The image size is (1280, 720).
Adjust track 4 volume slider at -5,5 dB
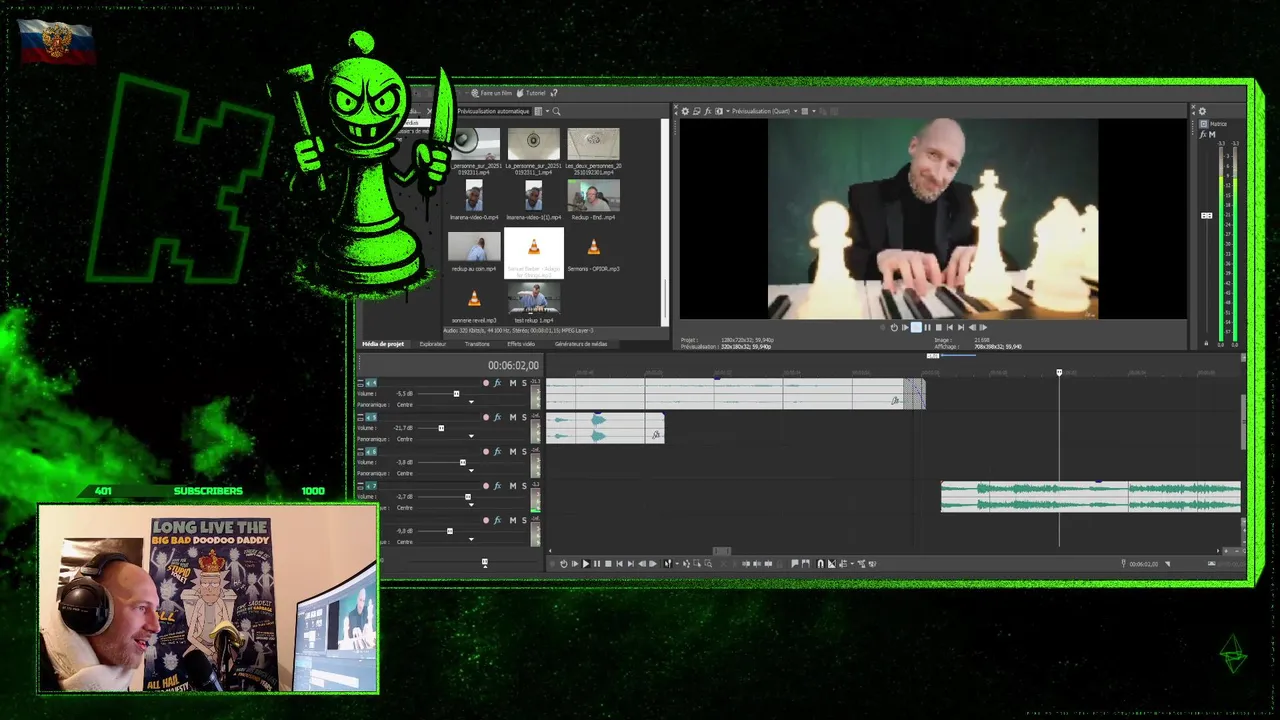coord(456,394)
